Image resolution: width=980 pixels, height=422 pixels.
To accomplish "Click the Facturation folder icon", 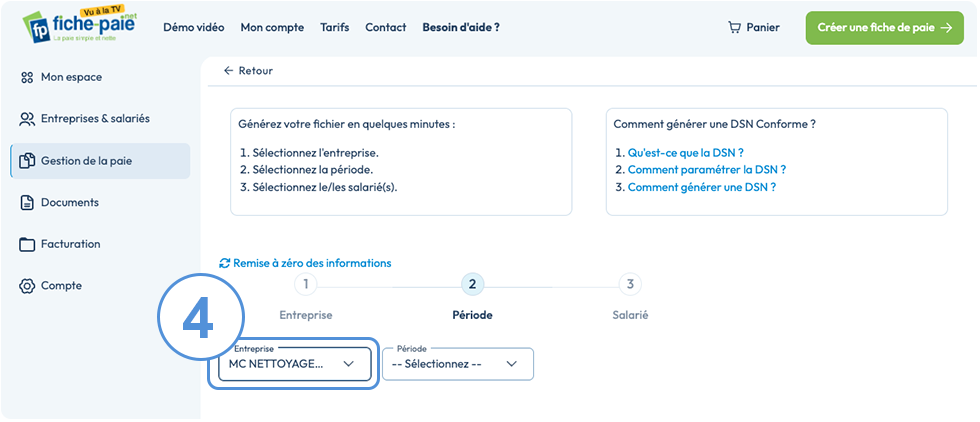I will [27, 244].
